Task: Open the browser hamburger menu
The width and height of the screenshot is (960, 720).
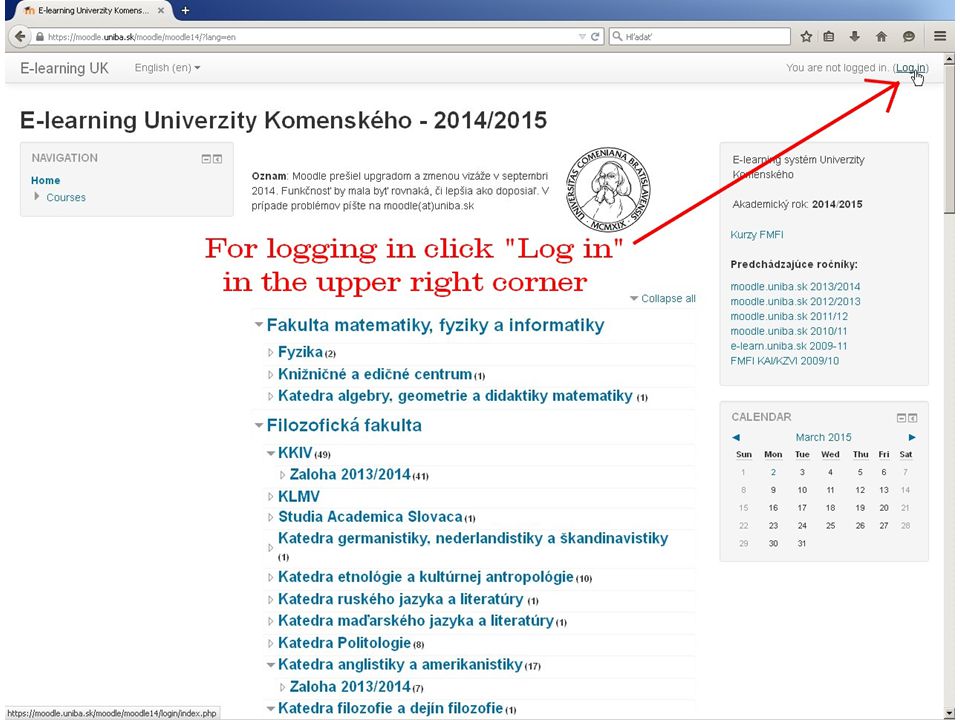Action: [x=940, y=36]
